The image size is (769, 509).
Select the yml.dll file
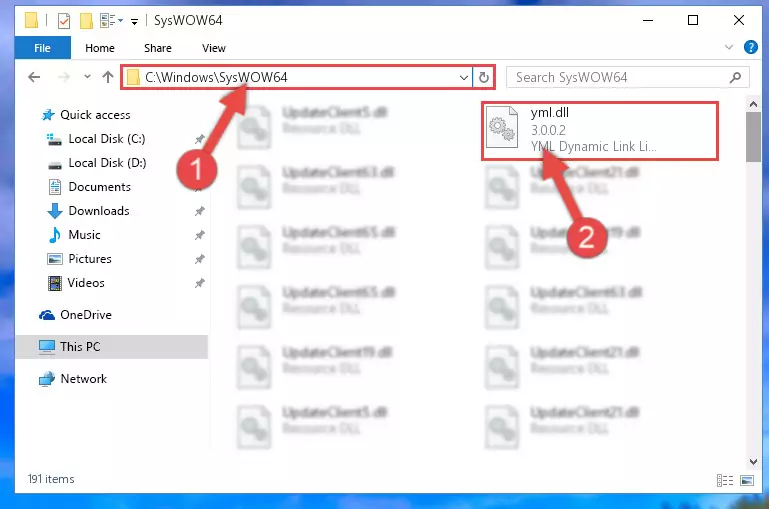click(600, 131)
